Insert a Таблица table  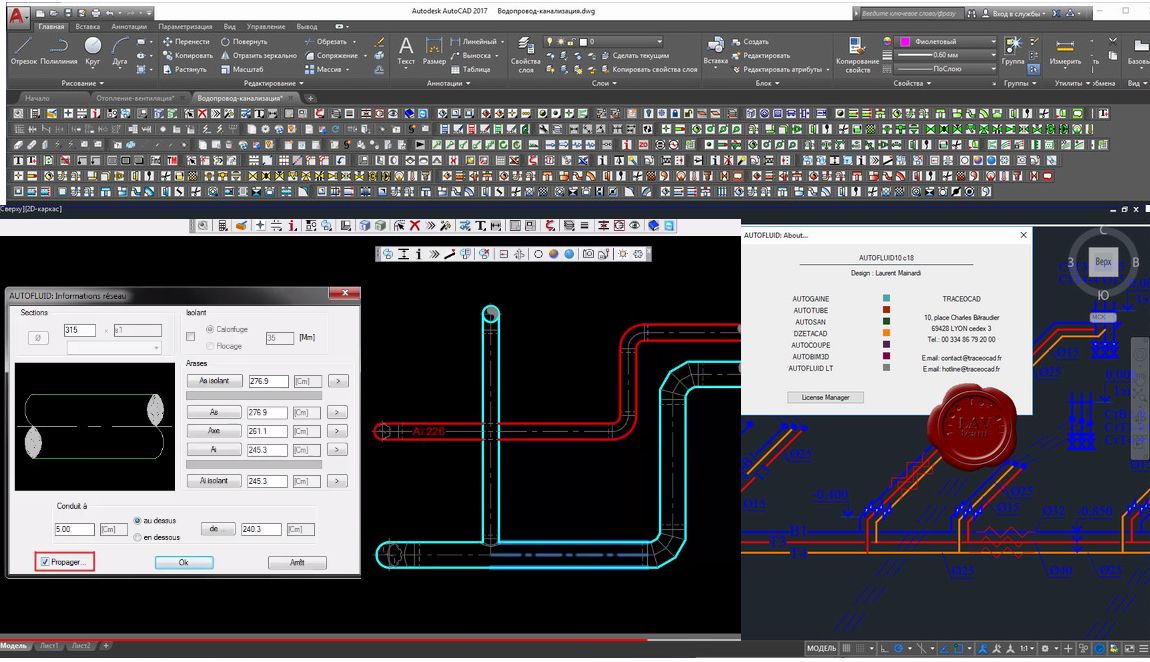[x=471, y=70]
